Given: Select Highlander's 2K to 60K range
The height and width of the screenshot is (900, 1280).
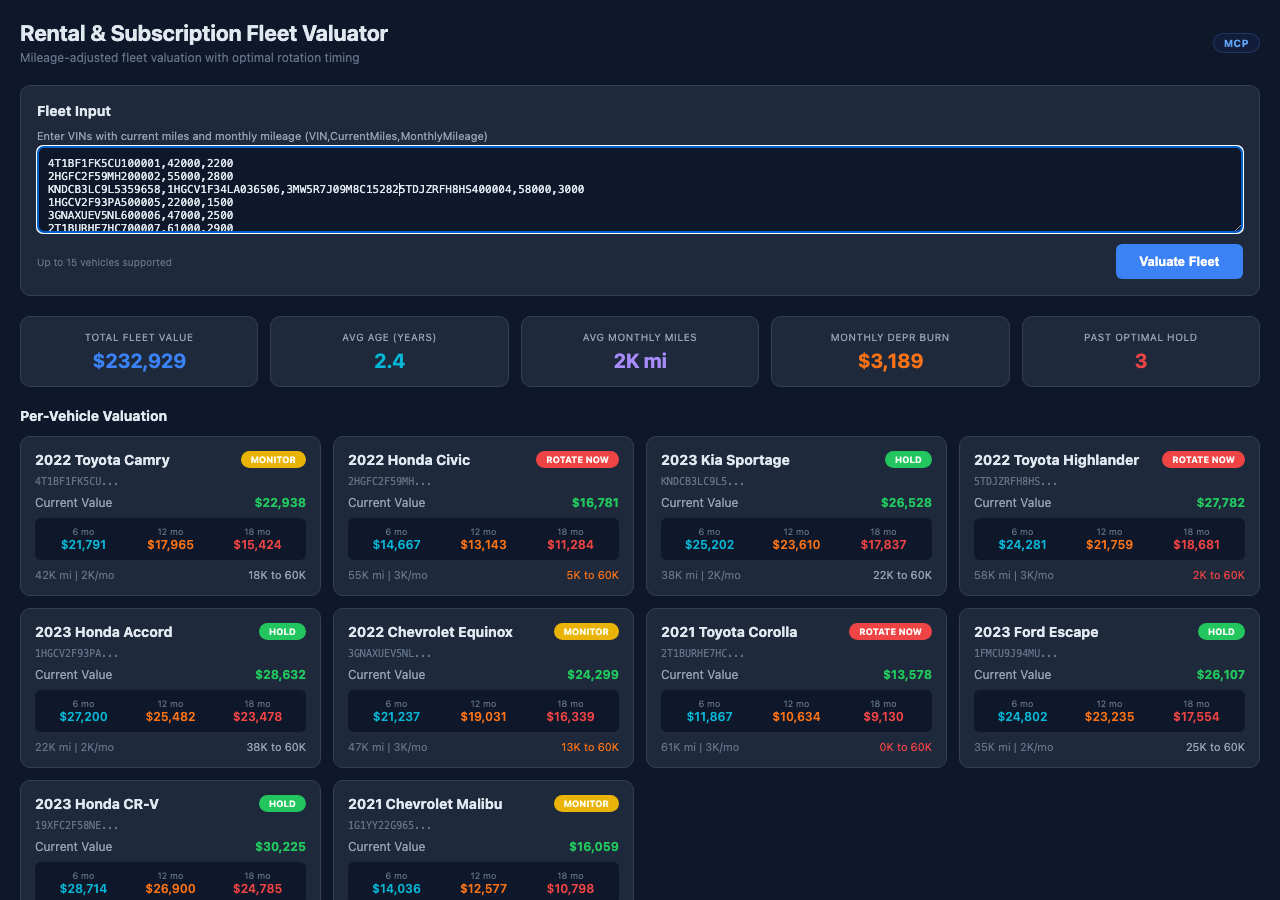Looking at the screenshot, I should pyautogui.click(x=1219, y=576).
